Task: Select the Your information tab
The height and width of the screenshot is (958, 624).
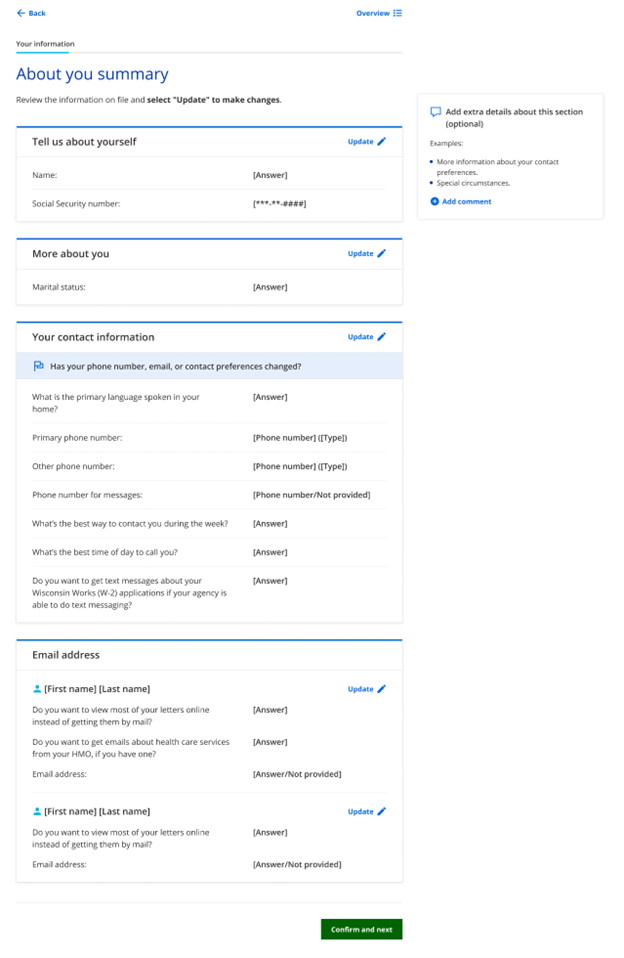Action: [x=45, y=44]
